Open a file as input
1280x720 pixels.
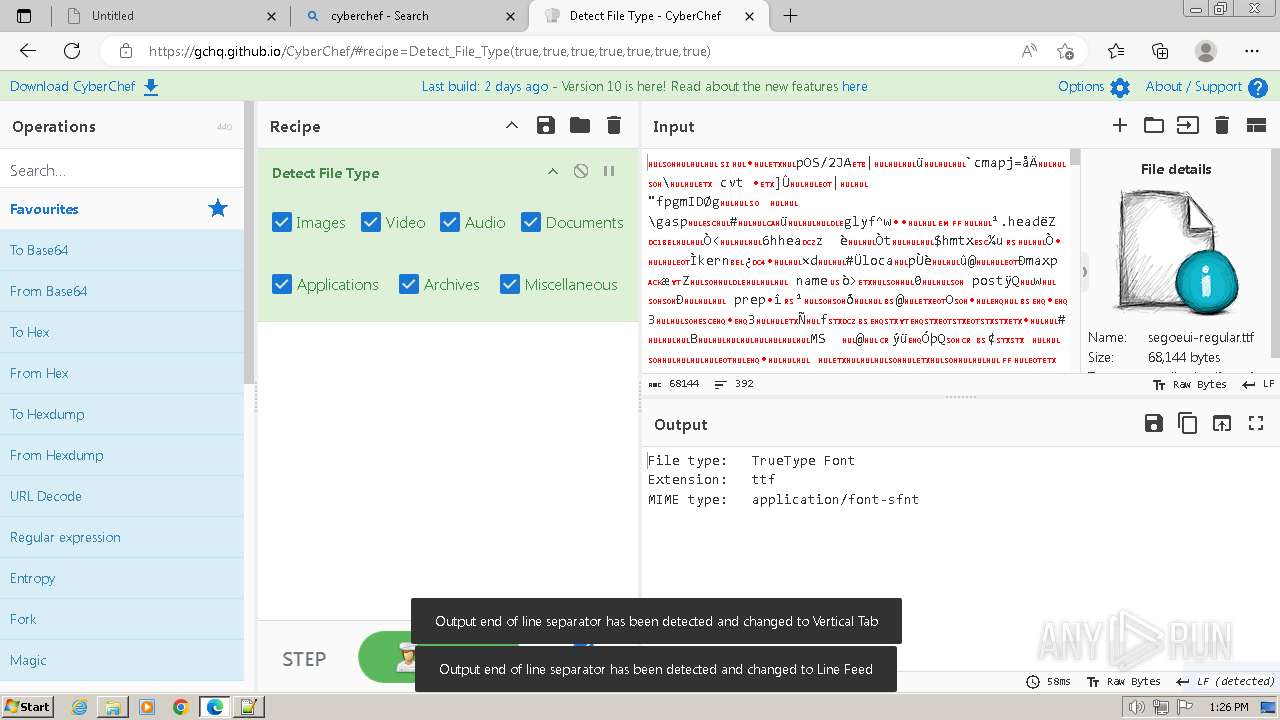coord(1187,125)
